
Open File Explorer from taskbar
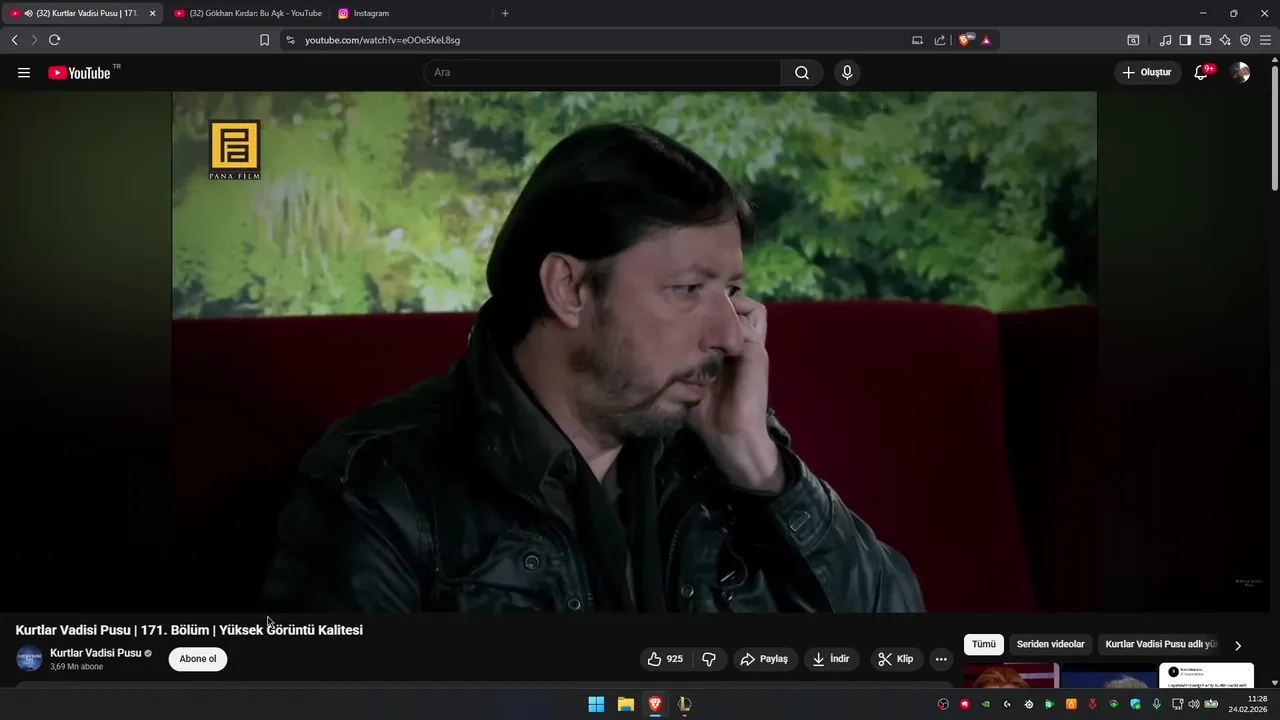pos(626,704)
